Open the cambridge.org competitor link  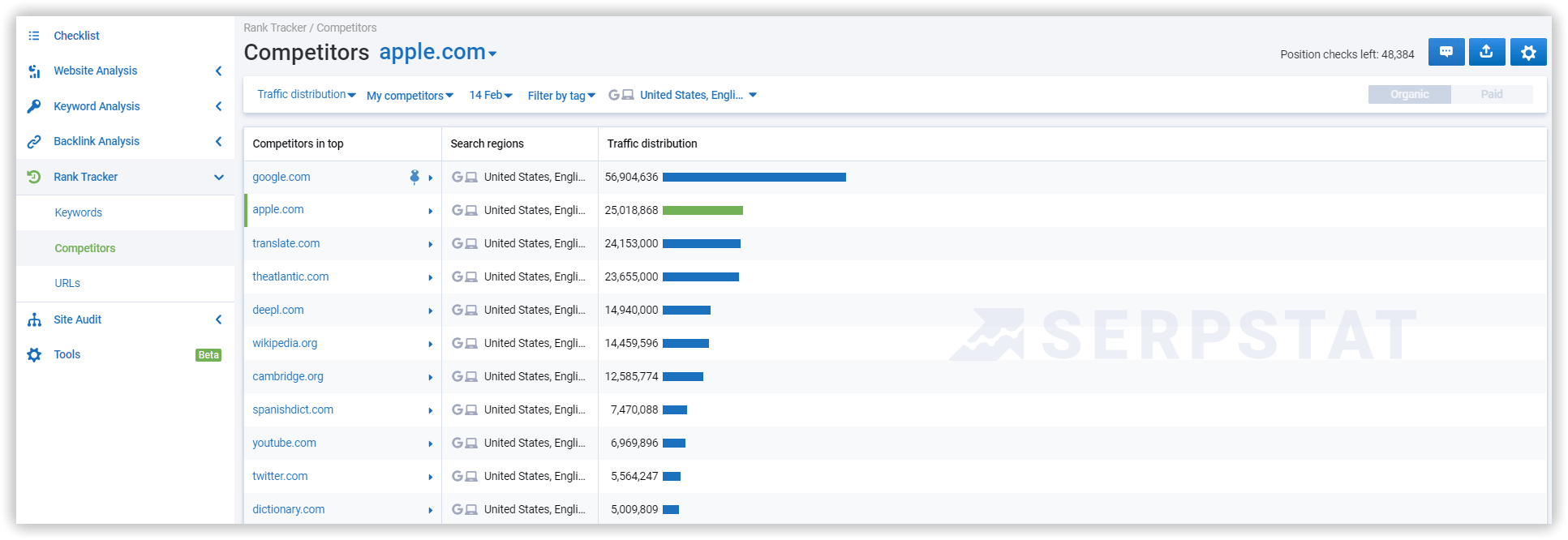point(288,376)
